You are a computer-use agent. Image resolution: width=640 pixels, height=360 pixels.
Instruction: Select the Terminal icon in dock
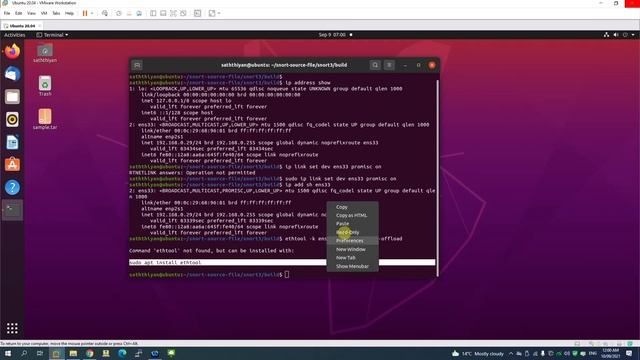pos(12,210)
